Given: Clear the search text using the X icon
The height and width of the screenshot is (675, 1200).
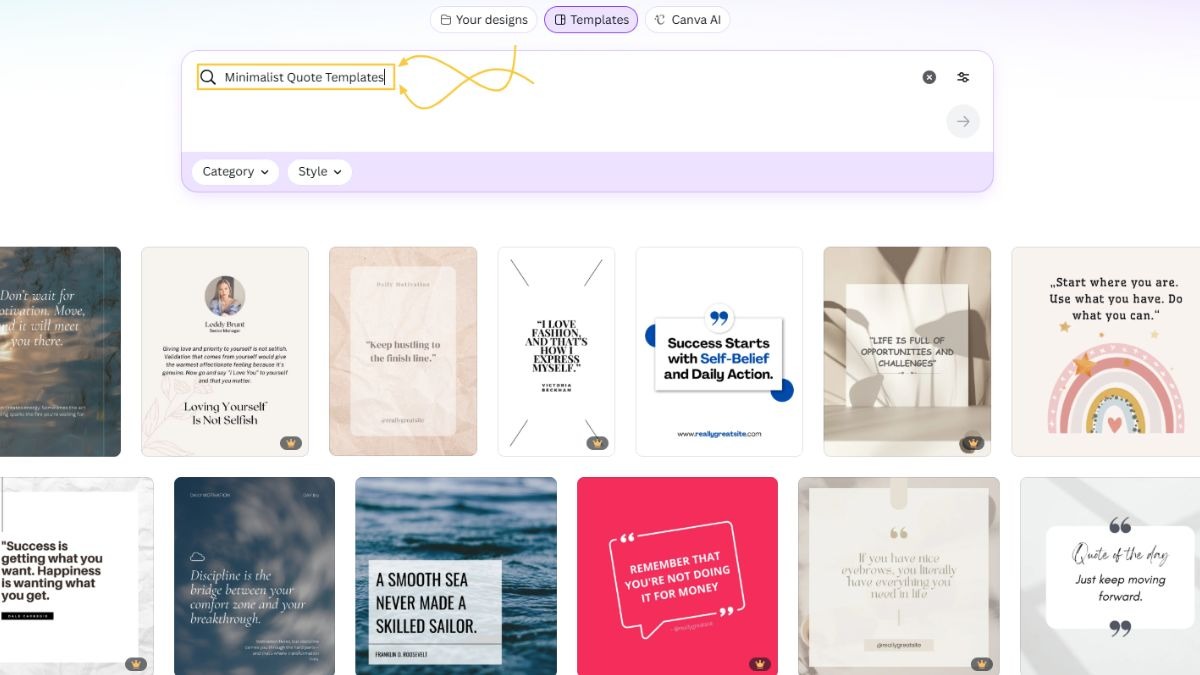Looking at the screenshot, I should 928,77.
